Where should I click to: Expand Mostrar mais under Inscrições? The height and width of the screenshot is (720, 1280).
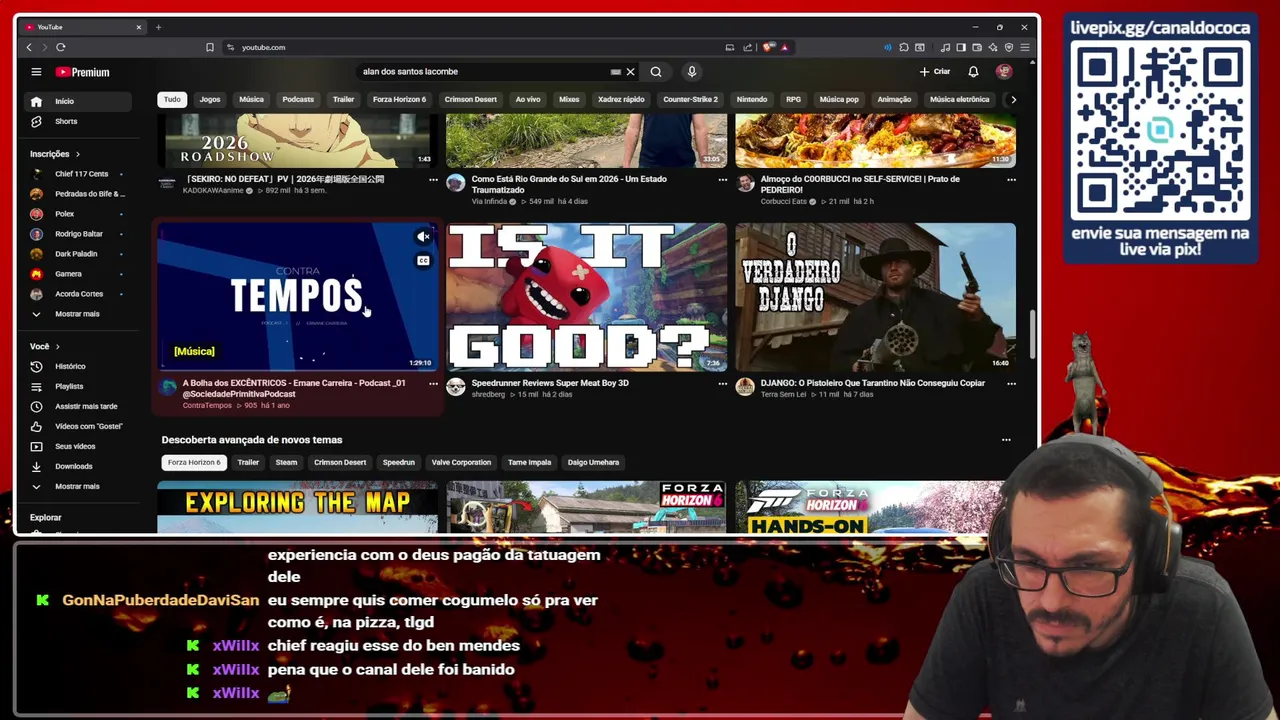tap(77, 314)
